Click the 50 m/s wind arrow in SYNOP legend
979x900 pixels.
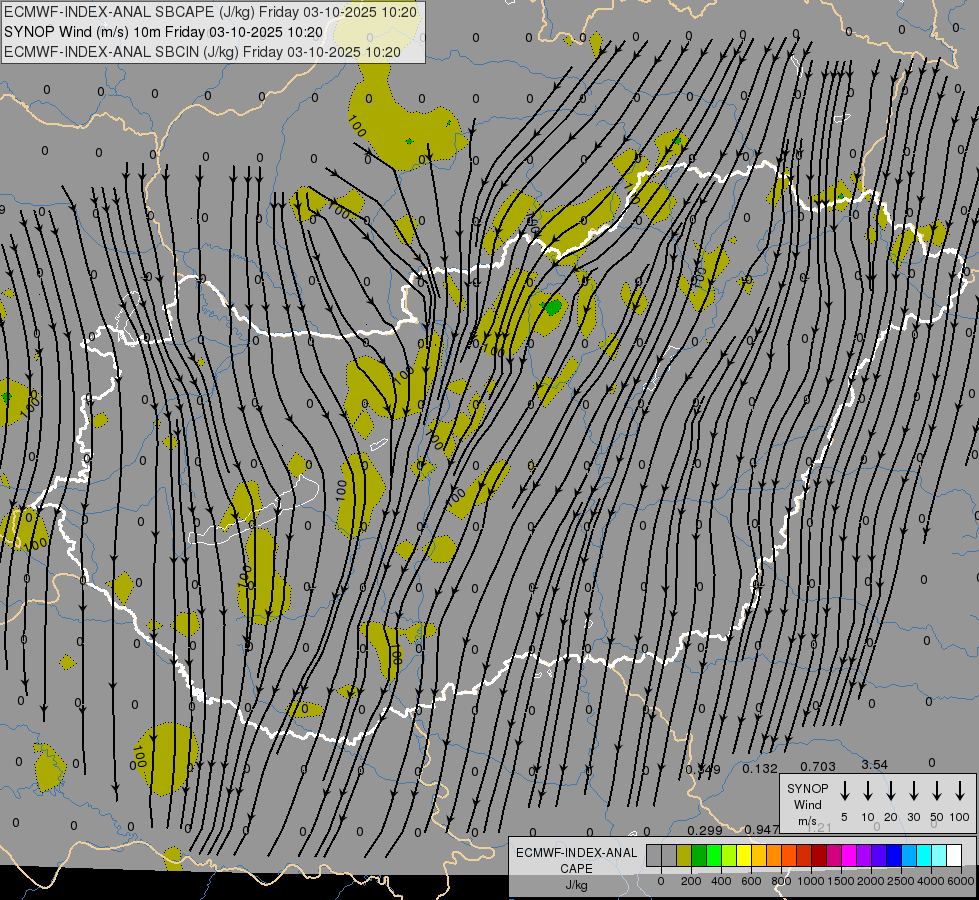coord(937,791)
